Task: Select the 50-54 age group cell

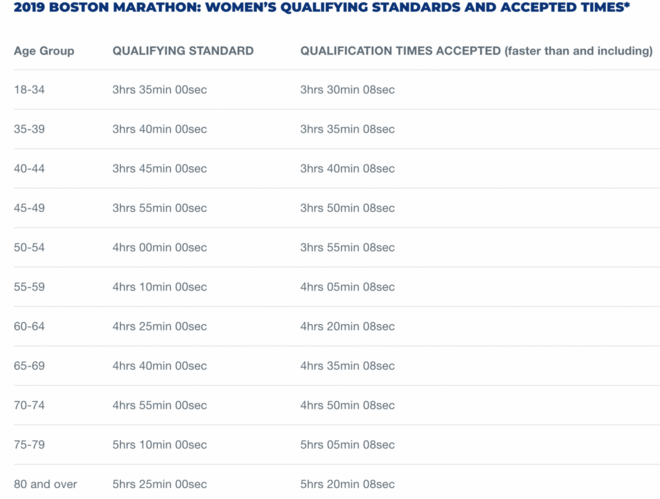Action: point(29,247)
